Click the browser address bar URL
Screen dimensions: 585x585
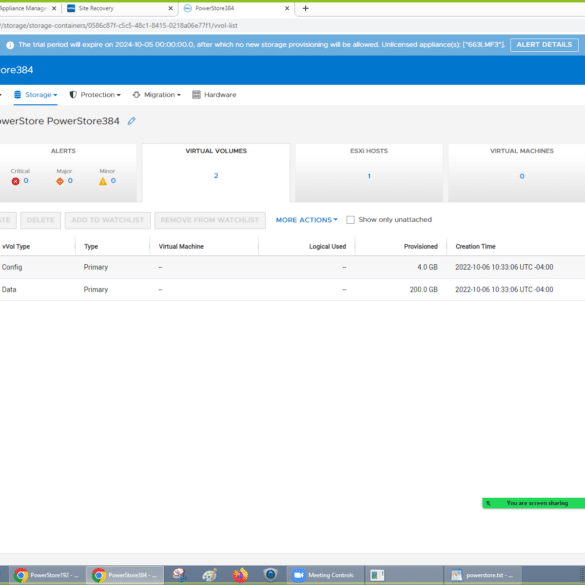[119, 26]
